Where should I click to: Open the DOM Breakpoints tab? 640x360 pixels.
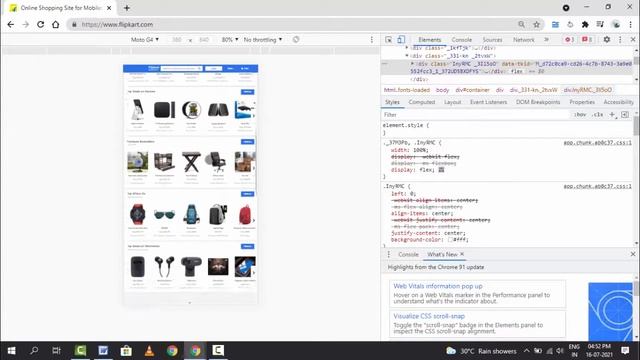pos(538,102)
